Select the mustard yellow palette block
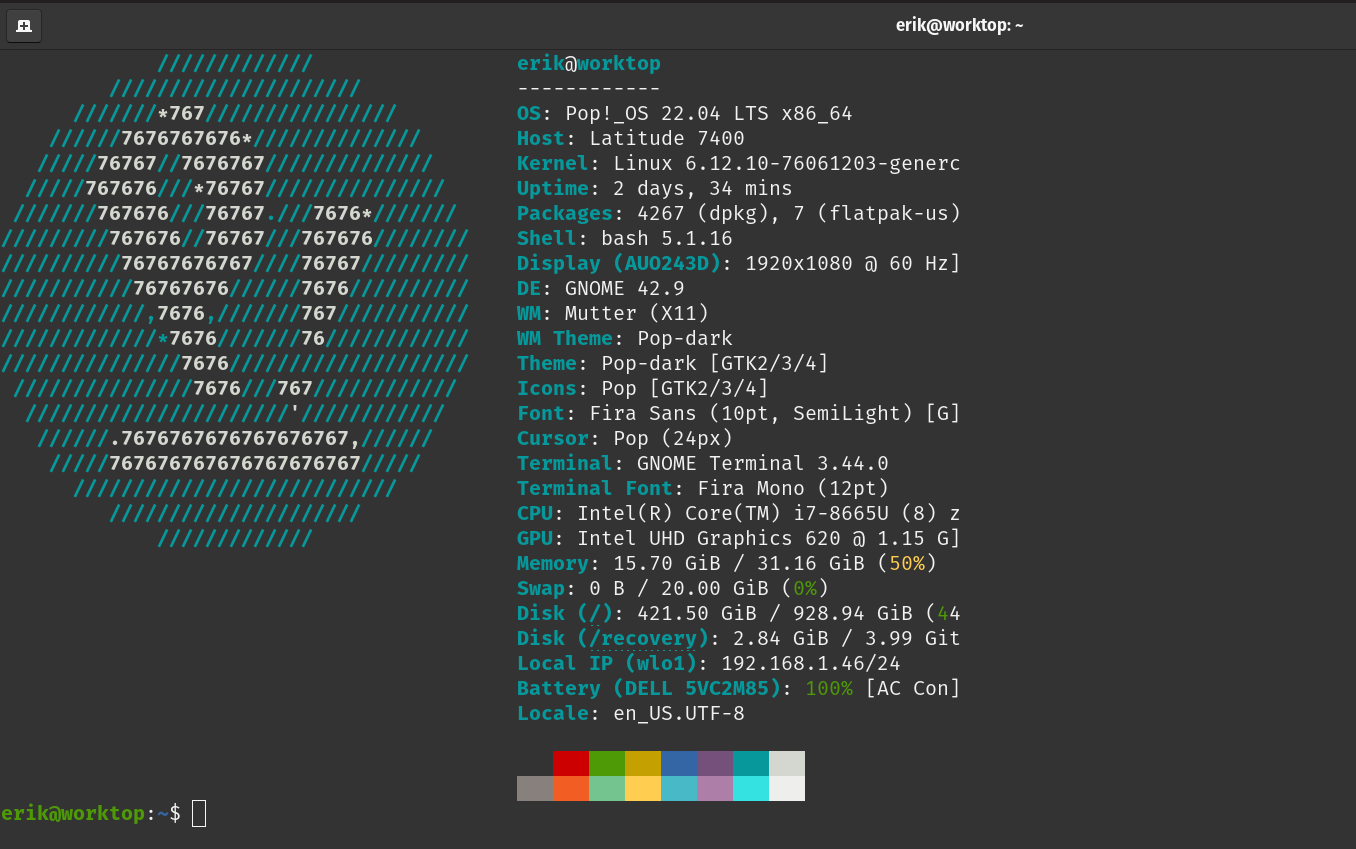The image size is (1356, 849). [643, 764]
